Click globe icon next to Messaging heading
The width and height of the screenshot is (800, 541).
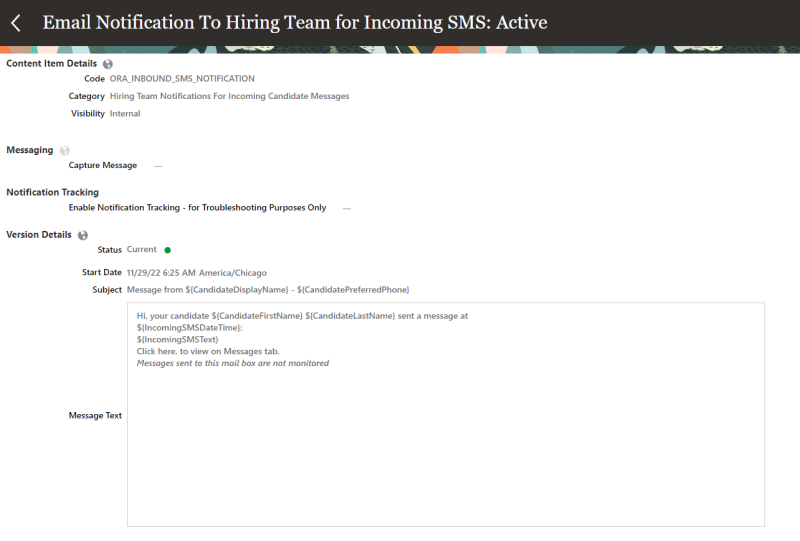tap(64, 150)
